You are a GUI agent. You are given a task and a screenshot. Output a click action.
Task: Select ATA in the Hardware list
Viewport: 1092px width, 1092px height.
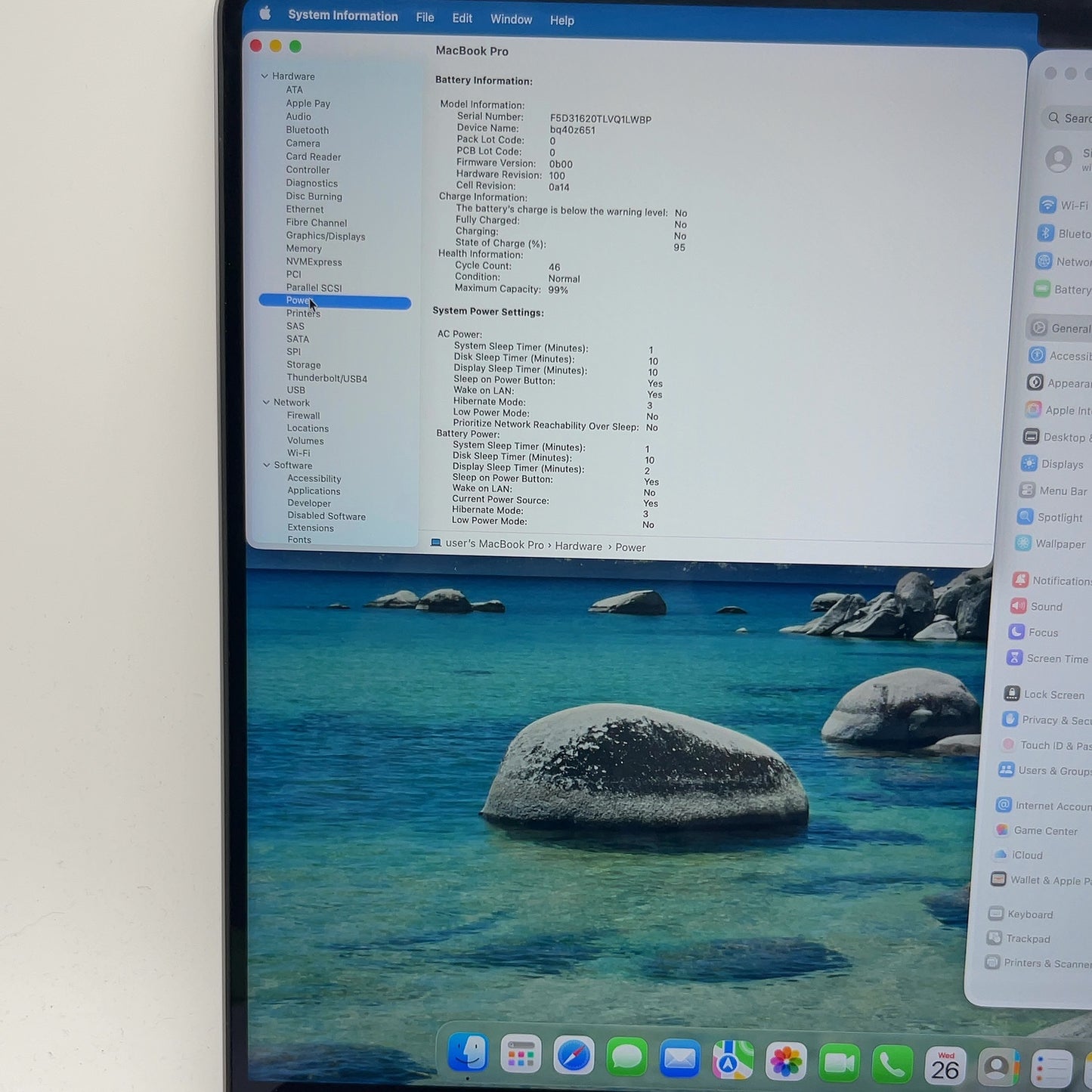(x=294, y=89)
